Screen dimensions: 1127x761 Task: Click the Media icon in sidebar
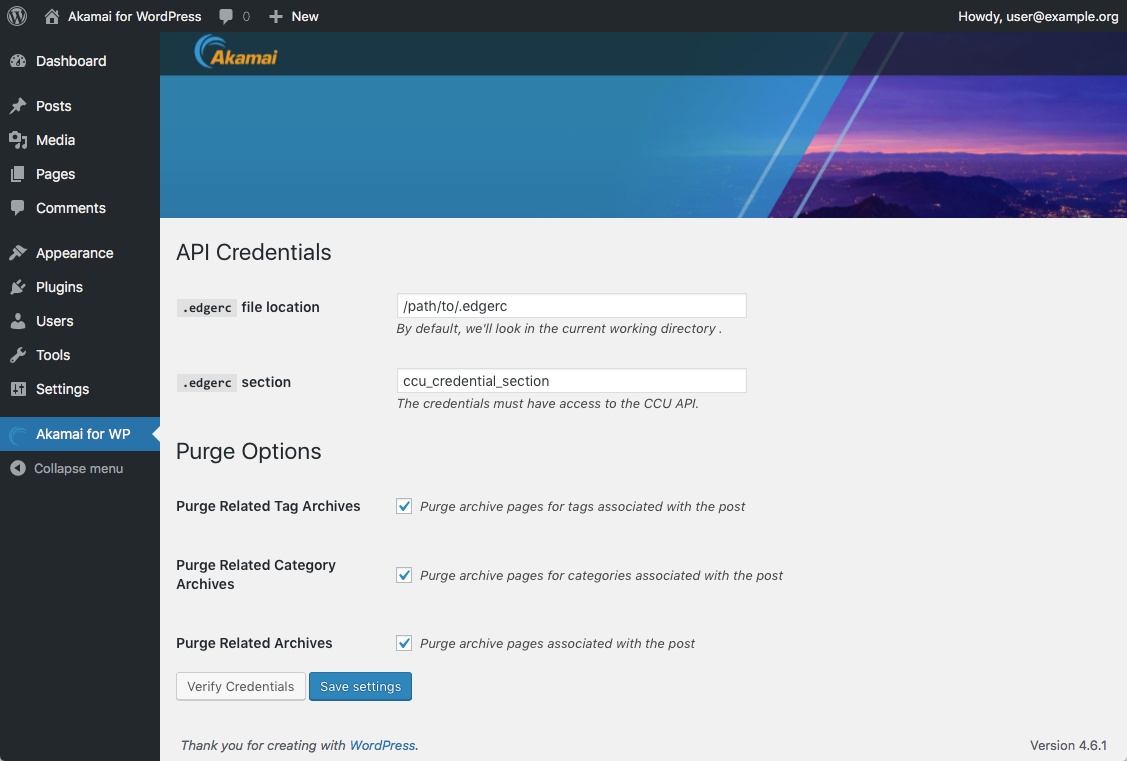coord(18,140)
